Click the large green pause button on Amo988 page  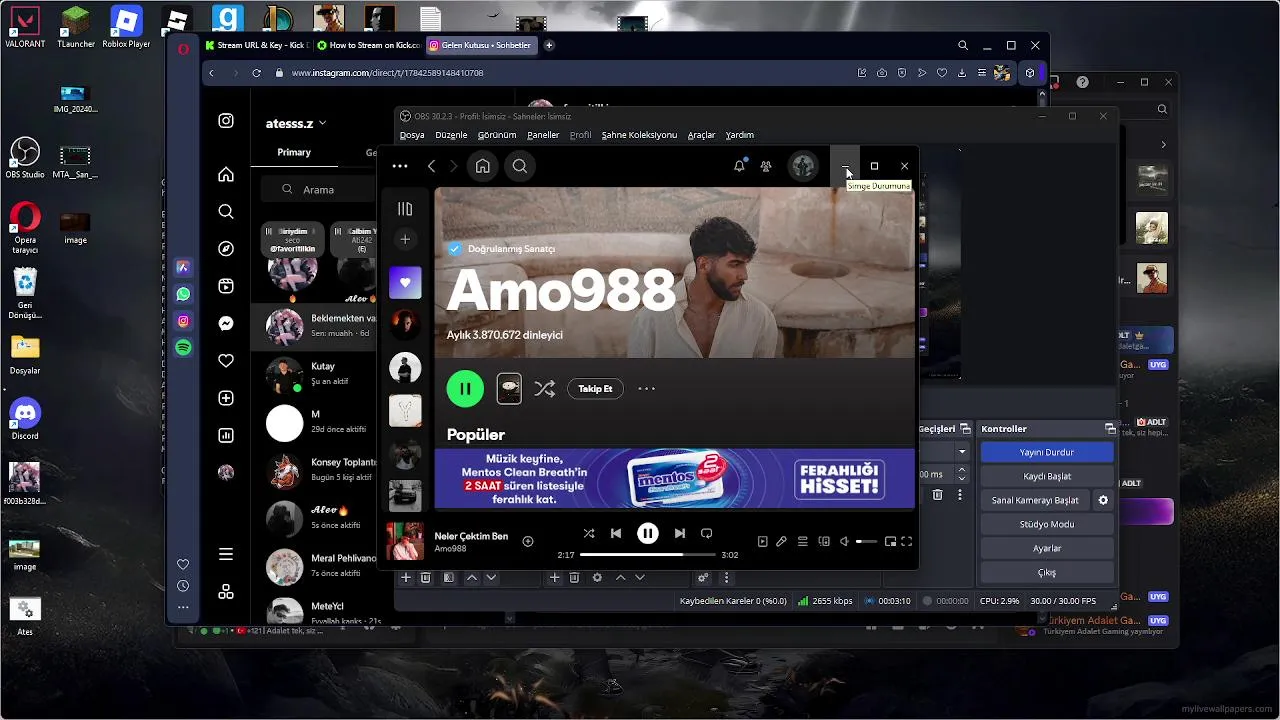(x=465, y=388)
